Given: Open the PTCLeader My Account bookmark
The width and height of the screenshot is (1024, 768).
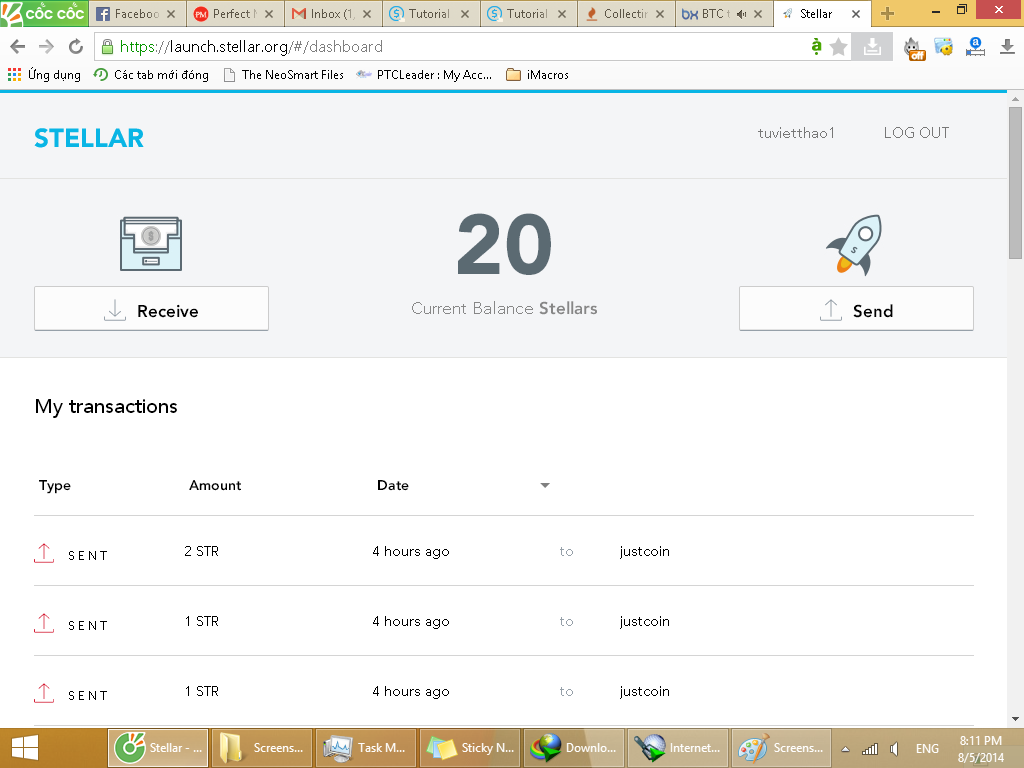Looking at the screenshot, I should pyautogui.click(x=424, y=74).
